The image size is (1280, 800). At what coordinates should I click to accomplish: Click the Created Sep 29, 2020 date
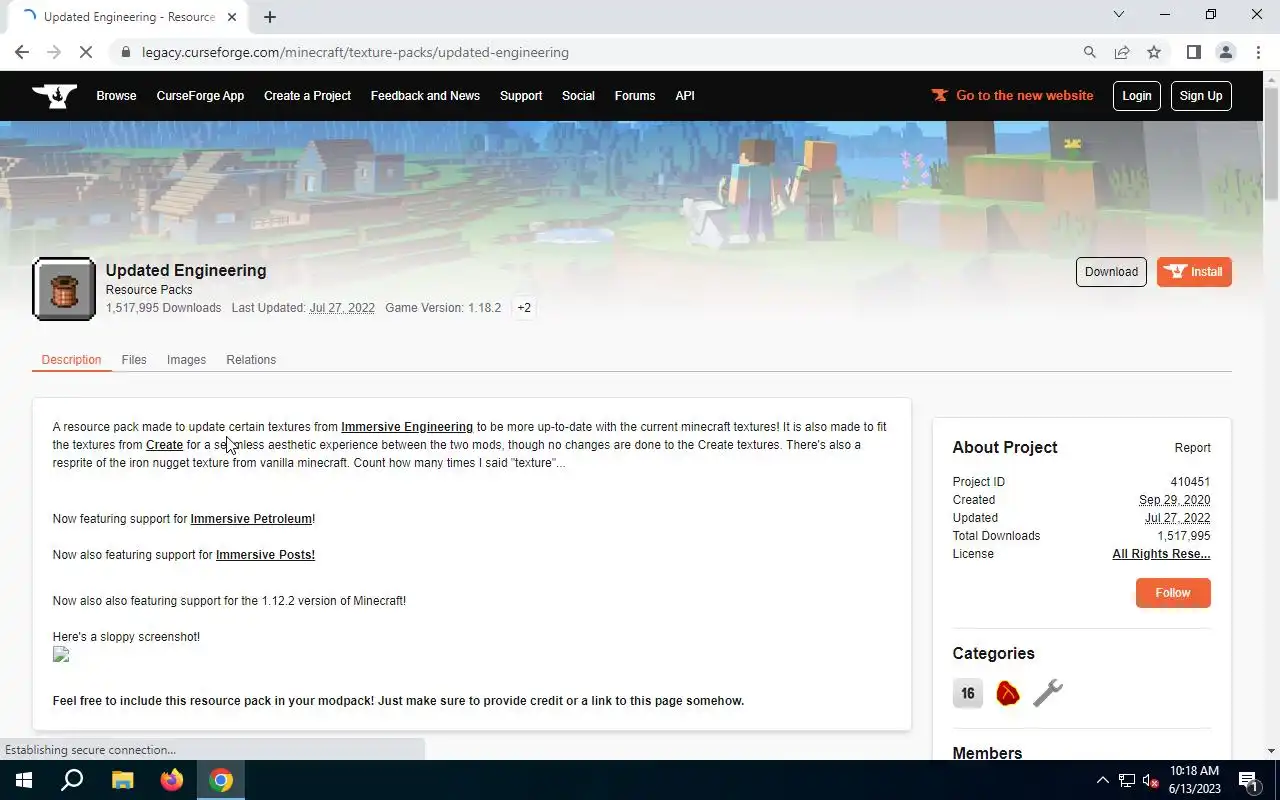[1174, 500]
